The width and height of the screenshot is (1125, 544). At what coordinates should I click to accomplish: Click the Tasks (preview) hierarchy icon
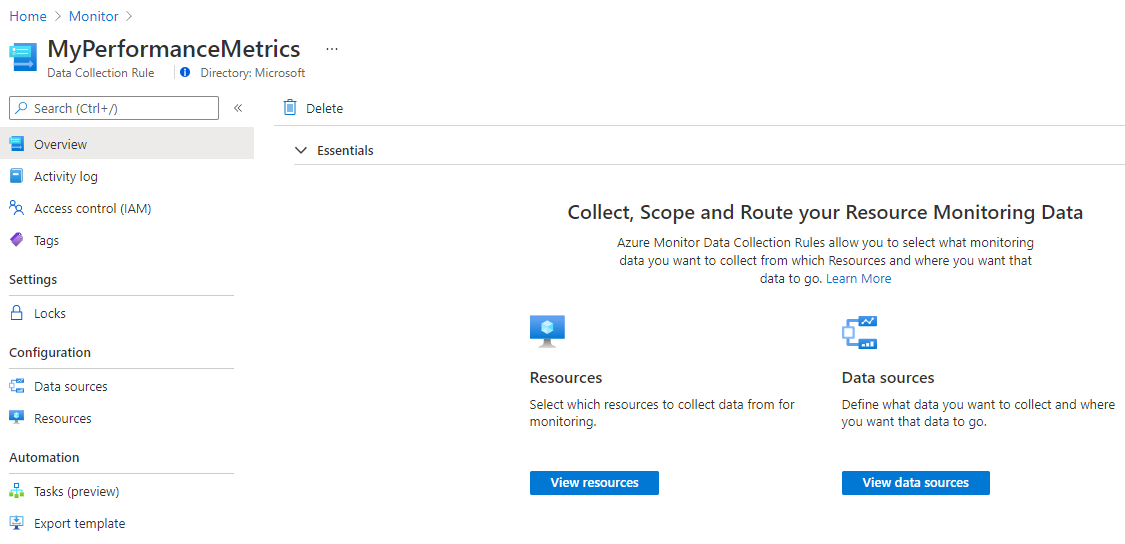[17, 491]
